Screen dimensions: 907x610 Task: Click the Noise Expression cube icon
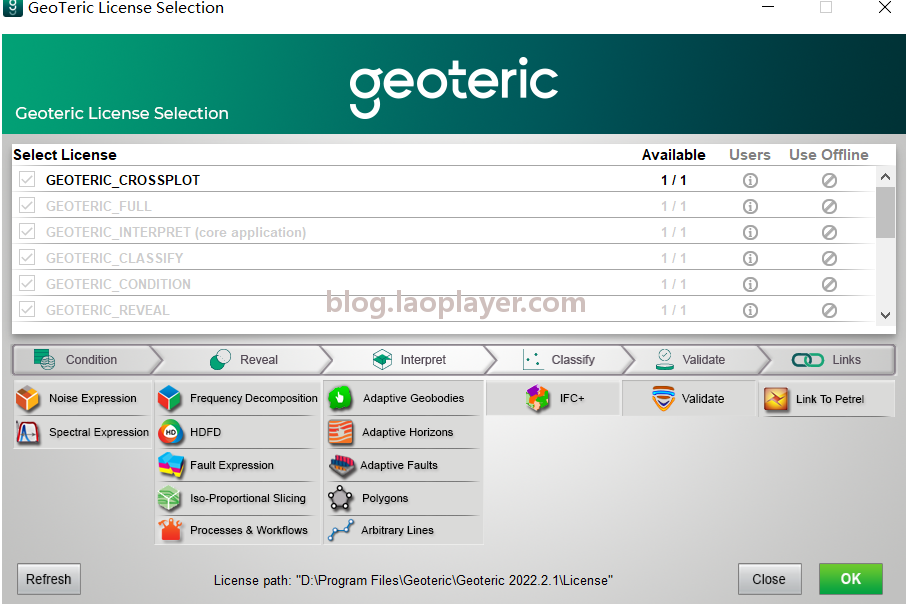[x=28, y=398]
